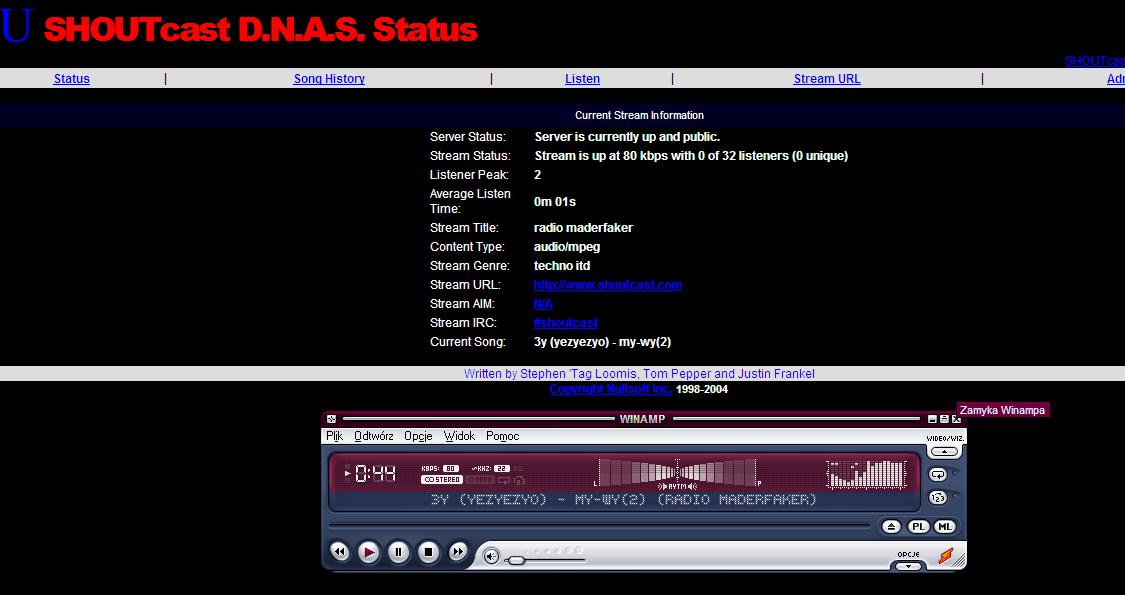Click the volume slider handle
Image resolution: width=1125 pixels, height=595 pixels.
click(x=516, y=560)
